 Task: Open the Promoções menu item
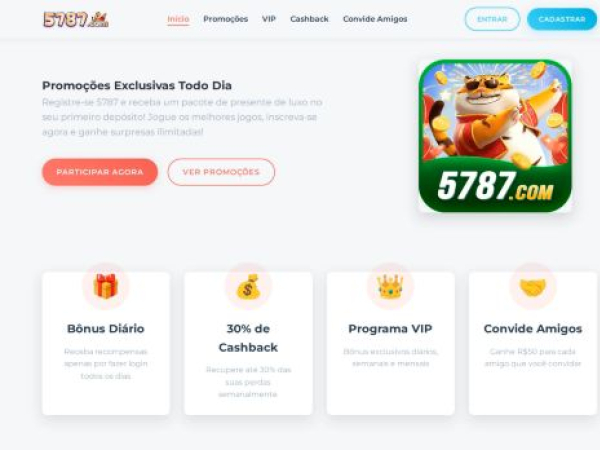tap(225, 19)
